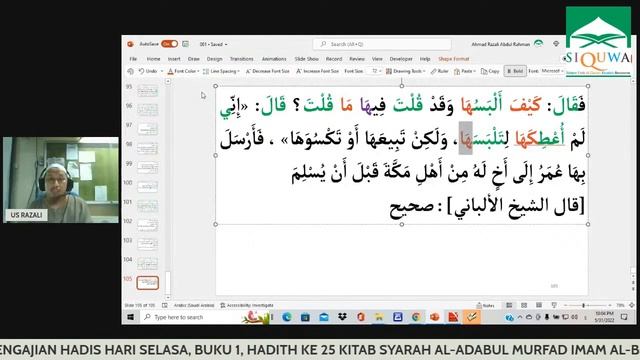Image resolution: width=640 pixels, height=360 pixels.
Task: Open the Line Spacing dropdown
Action: (x=221, y=71)
